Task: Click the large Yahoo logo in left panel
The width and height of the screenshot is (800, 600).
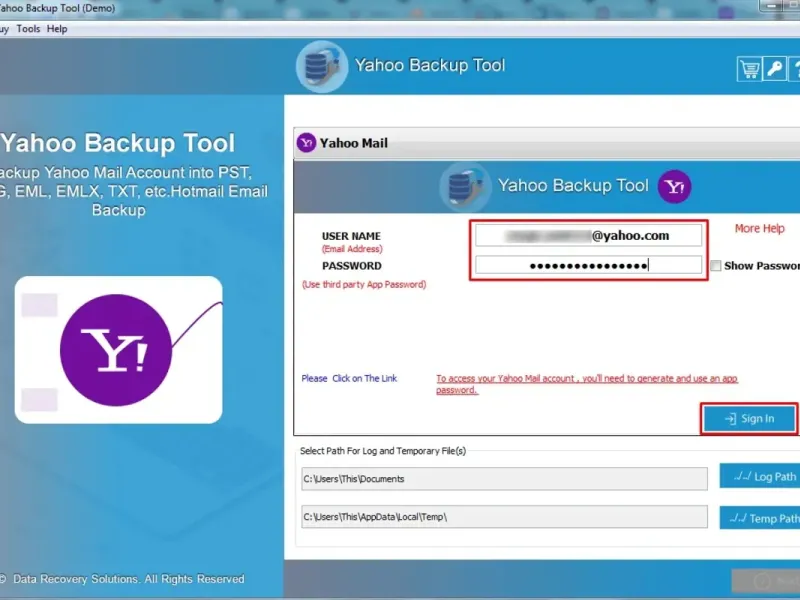Action: 116,350
